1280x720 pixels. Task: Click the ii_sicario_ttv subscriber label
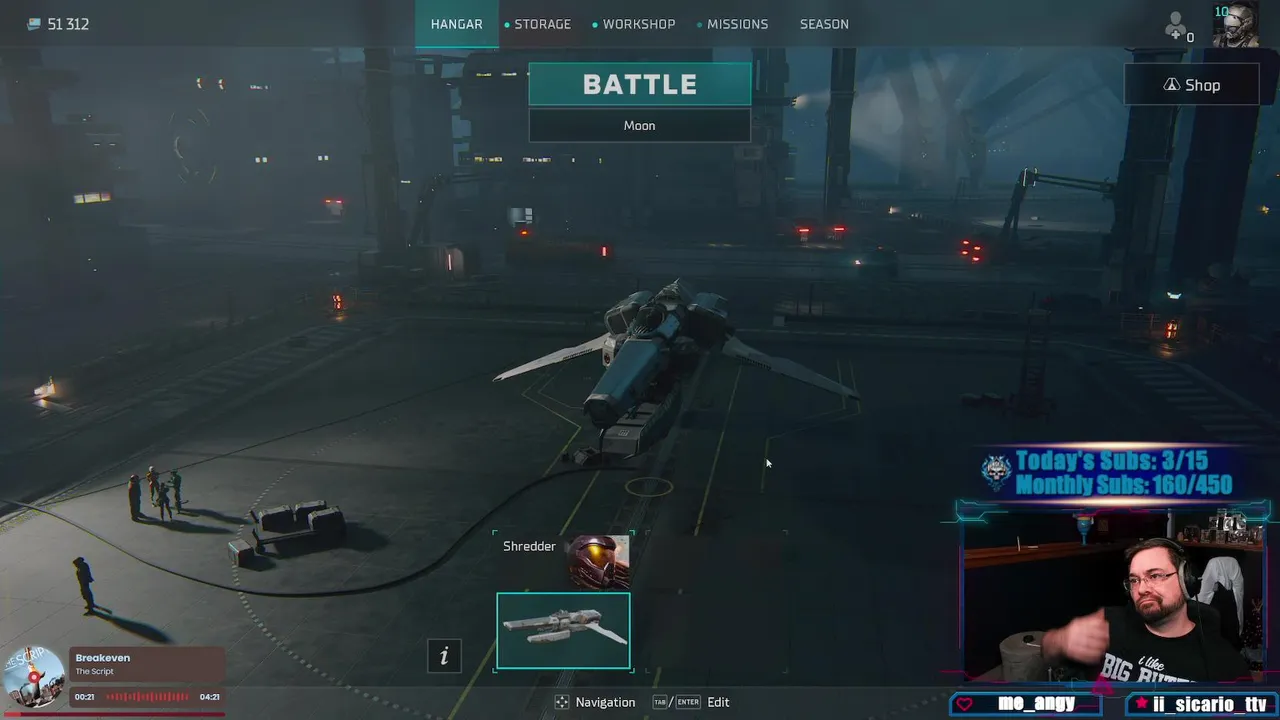click(1210, 703)
